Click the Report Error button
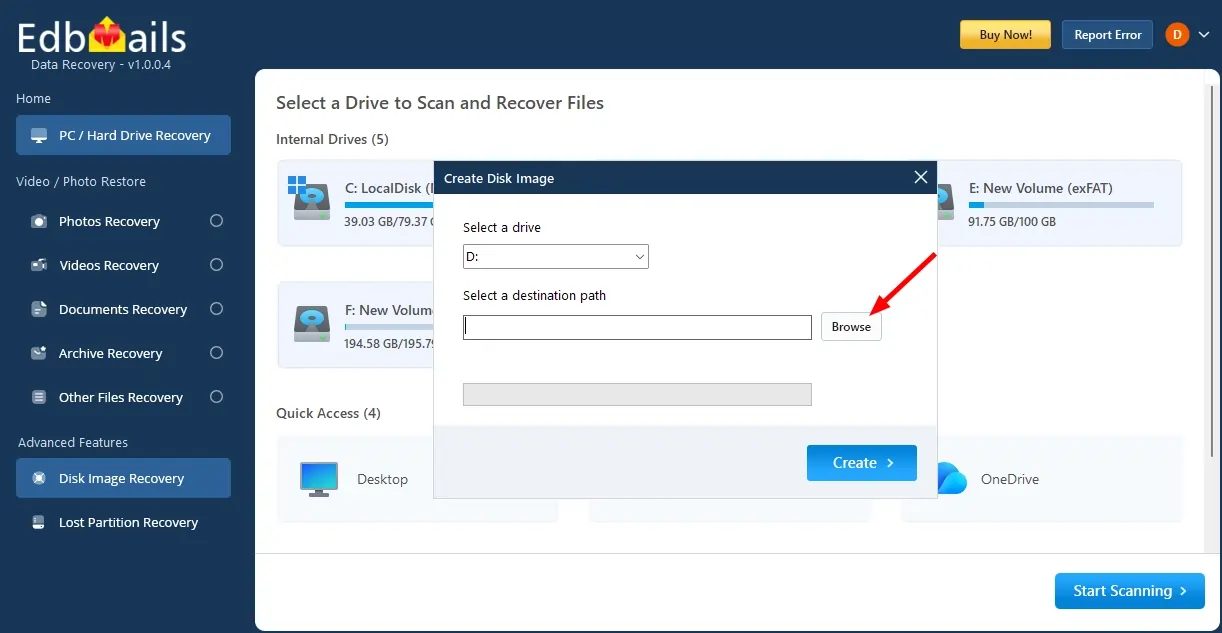The width and height of the screenshot is (1222, 633). (1107, 35)
